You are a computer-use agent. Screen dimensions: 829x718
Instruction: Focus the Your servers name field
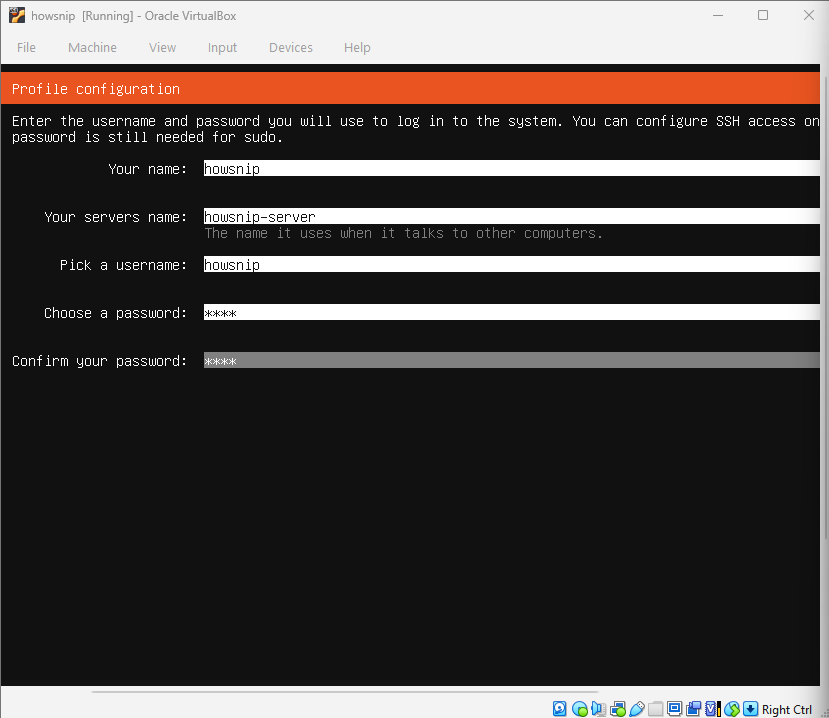tap(512, 217)
